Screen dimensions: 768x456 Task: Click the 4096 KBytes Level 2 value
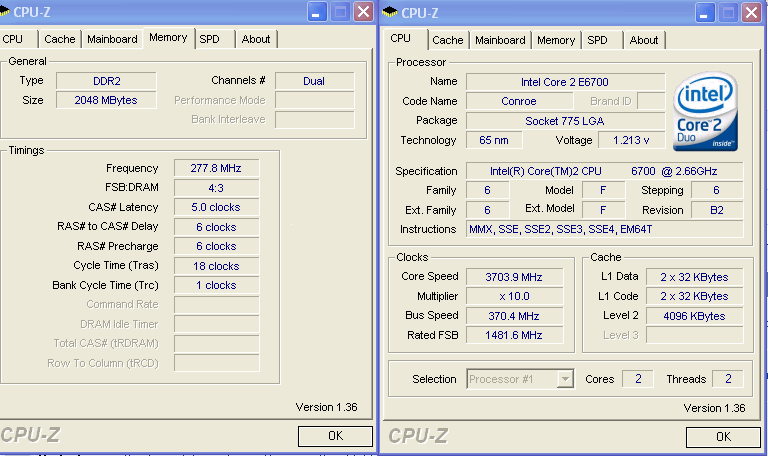695,316
